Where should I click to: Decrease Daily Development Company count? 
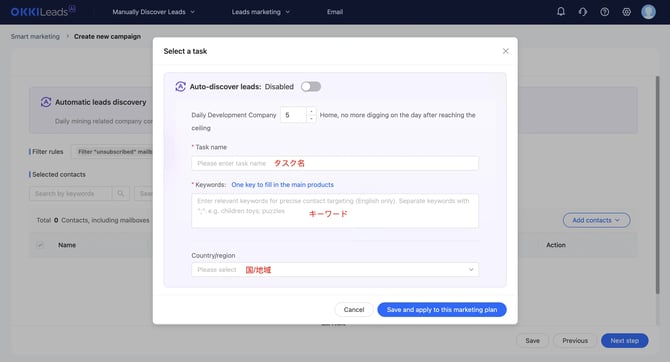click(311, 118)
